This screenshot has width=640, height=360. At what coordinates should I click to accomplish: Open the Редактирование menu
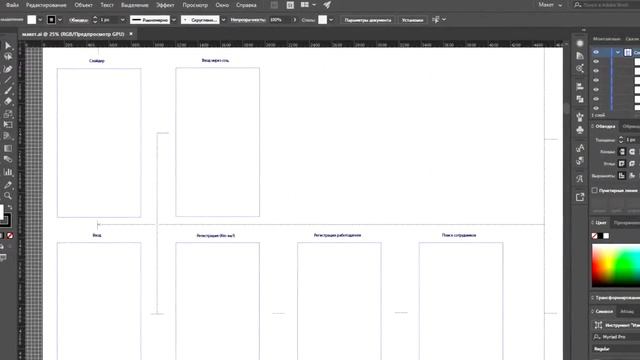coord(46,5)
